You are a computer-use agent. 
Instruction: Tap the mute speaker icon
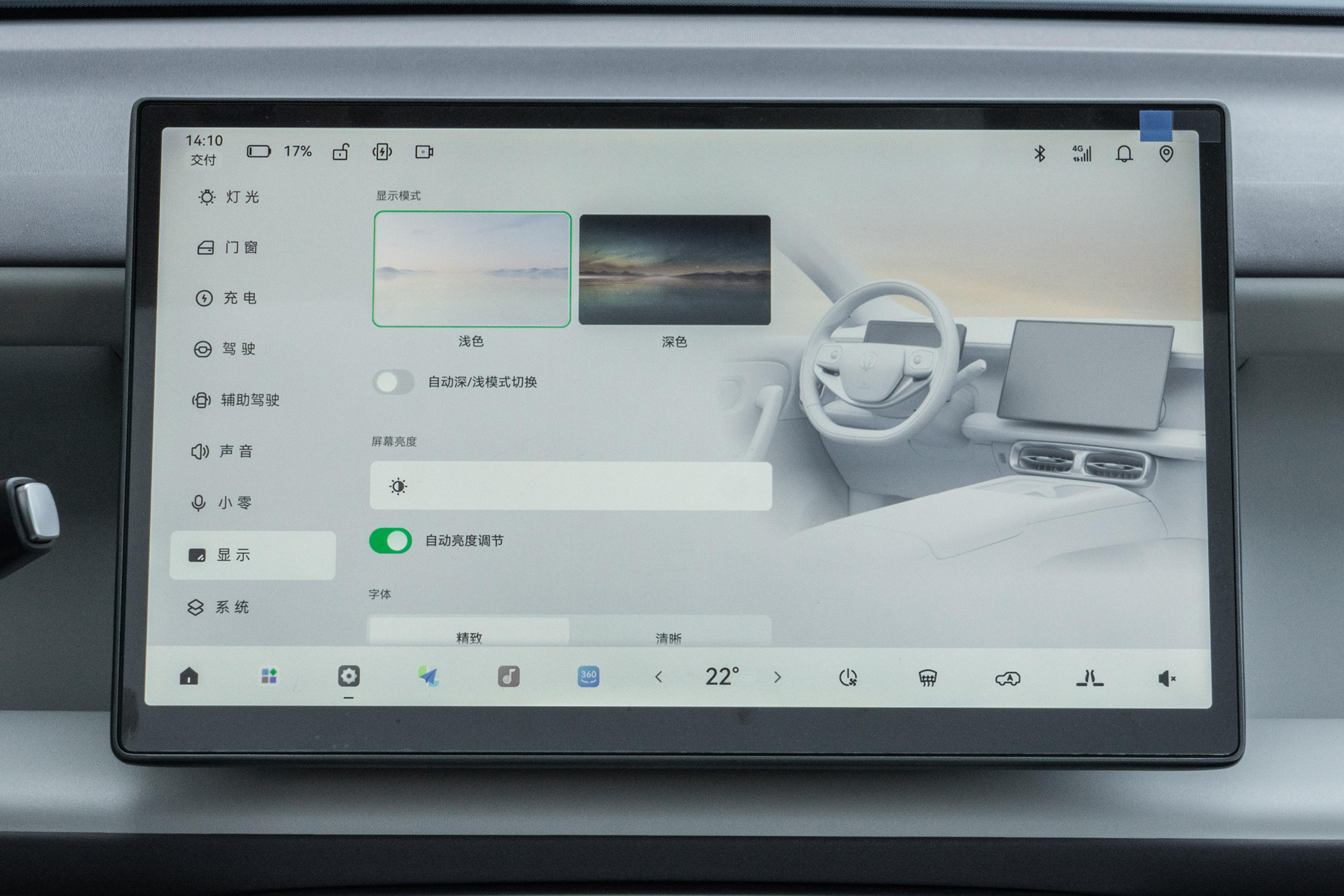(x=1166, y=678)
